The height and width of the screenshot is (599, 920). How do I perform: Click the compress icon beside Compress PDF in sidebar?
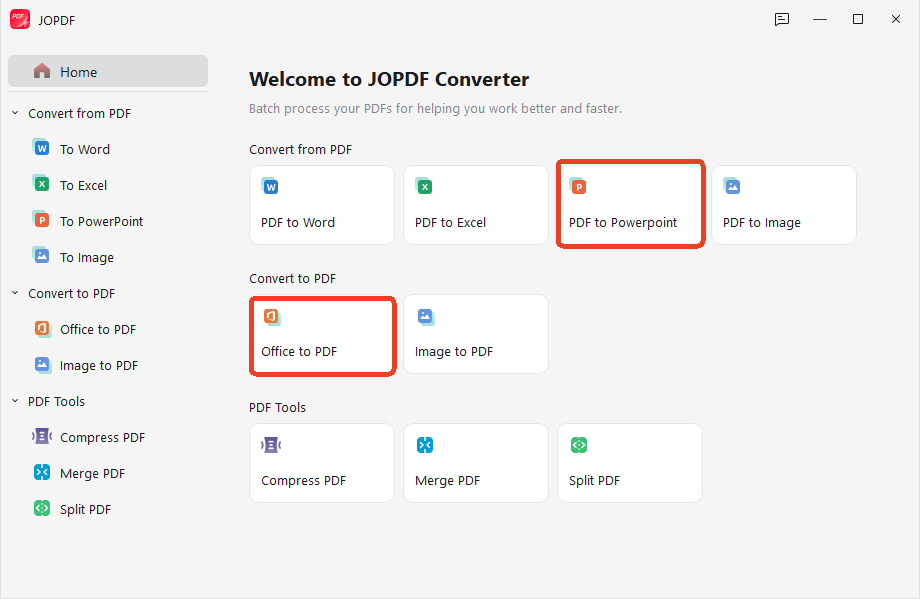pos(42,436)
